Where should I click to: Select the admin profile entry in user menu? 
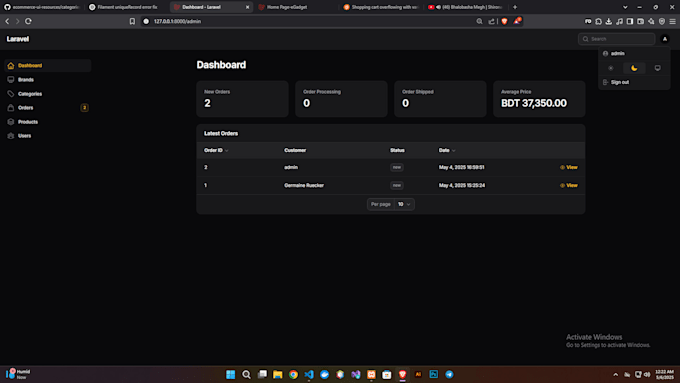click(x=634, y=53)
